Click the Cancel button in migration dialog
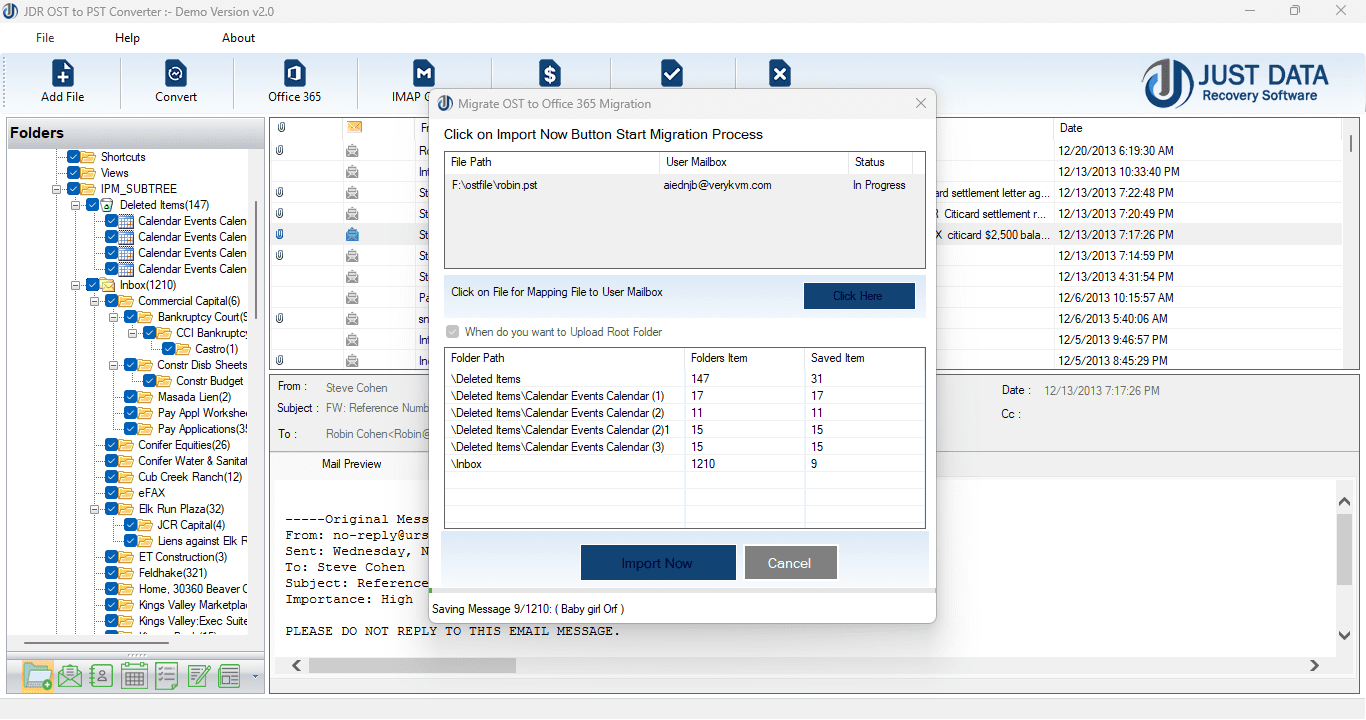 790,563
